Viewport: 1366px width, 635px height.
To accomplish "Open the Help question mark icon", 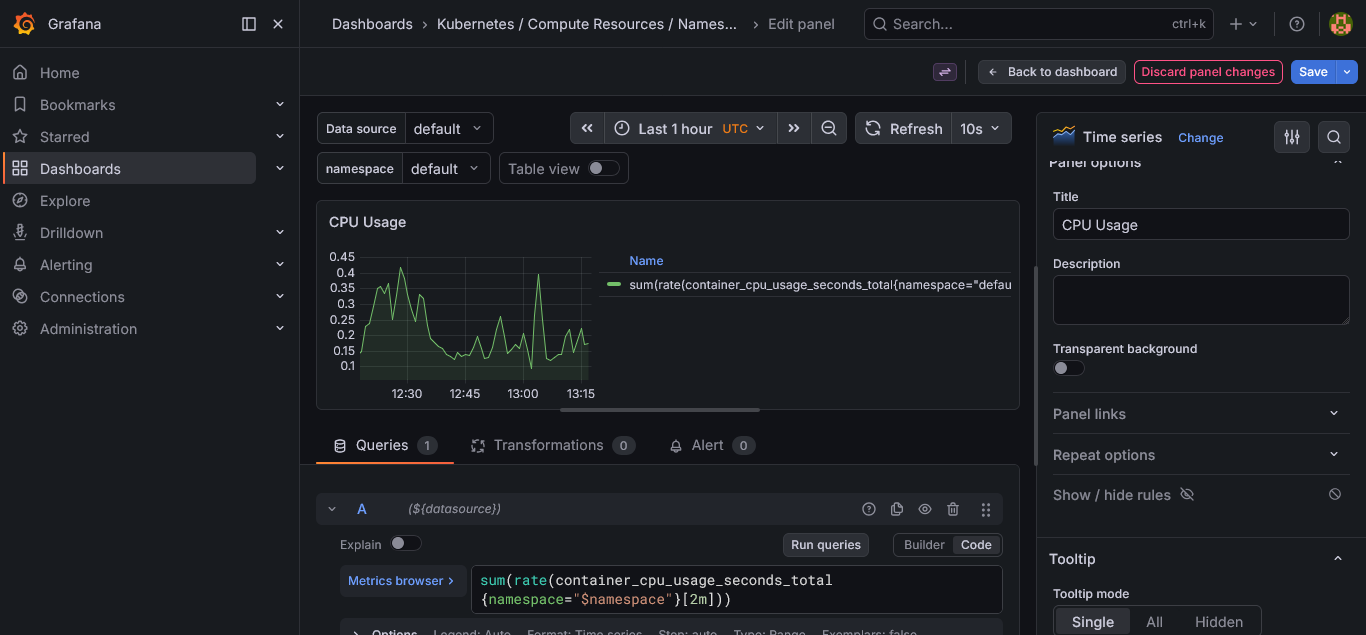I will pyautogui.click(x=1297, y=24).
